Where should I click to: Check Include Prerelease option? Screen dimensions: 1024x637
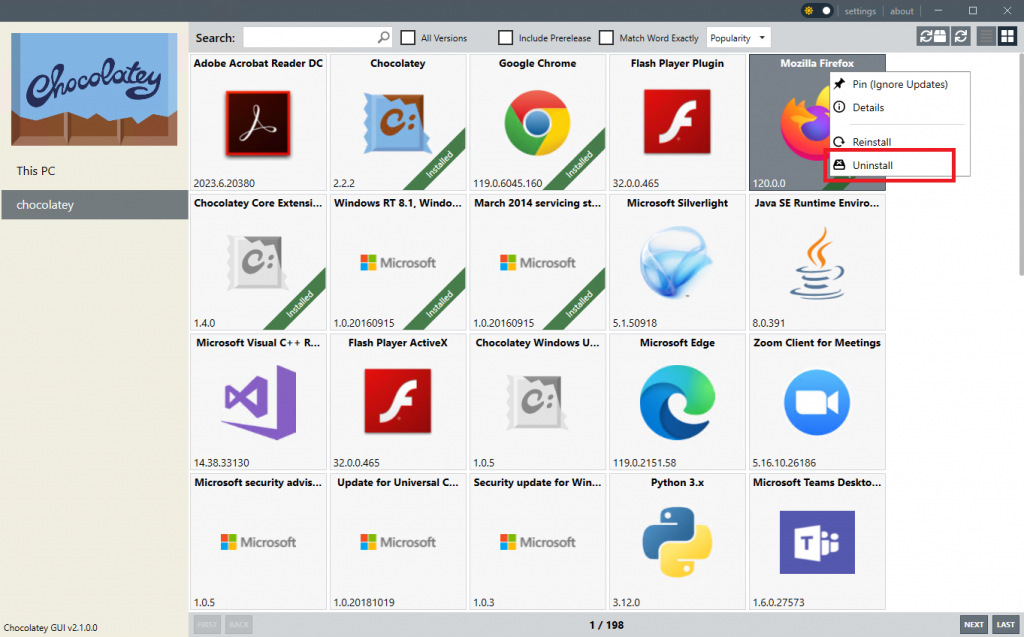pyautogui.click(x=505, y=38)
